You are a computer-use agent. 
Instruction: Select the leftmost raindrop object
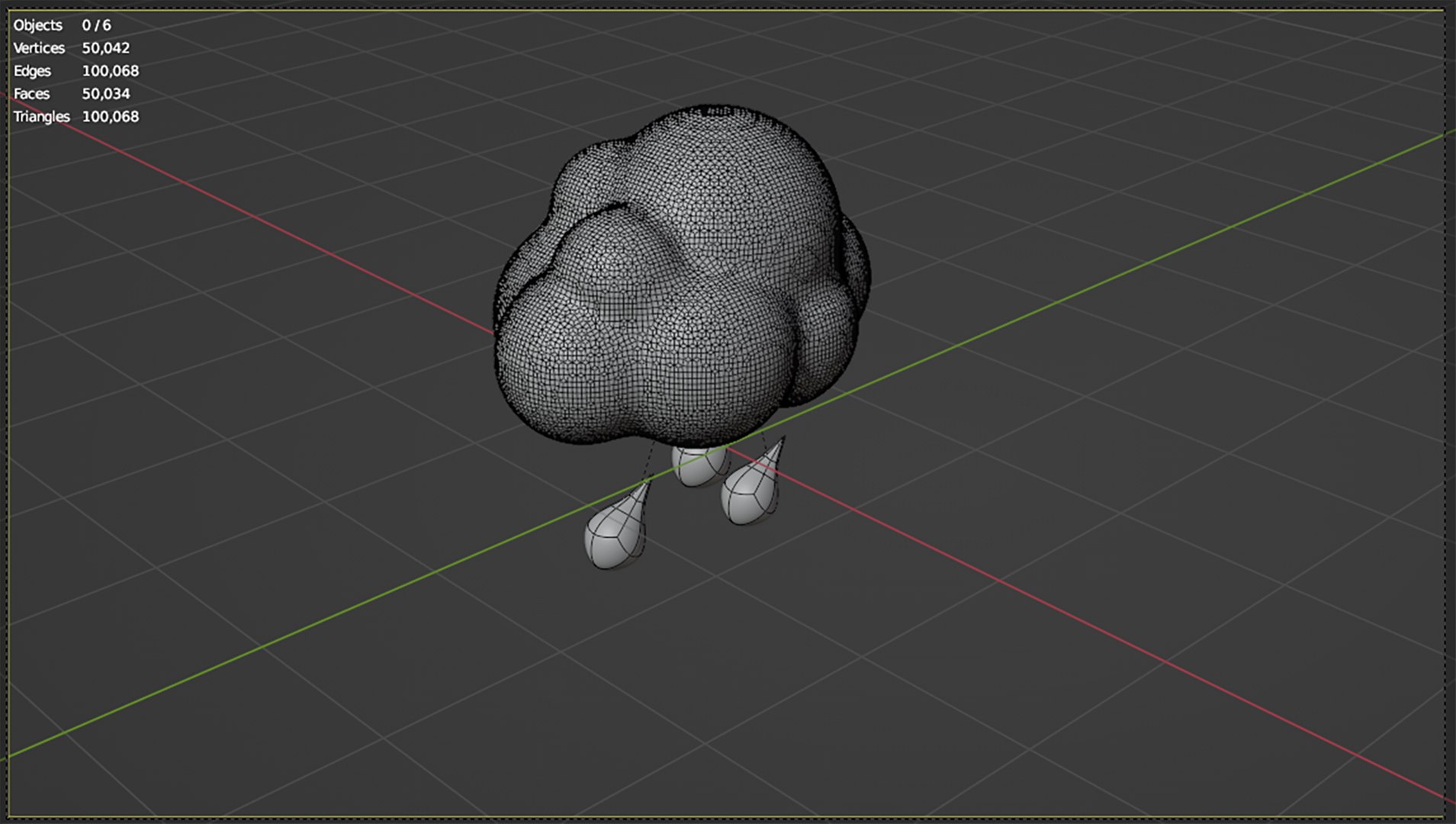point(616,529)
